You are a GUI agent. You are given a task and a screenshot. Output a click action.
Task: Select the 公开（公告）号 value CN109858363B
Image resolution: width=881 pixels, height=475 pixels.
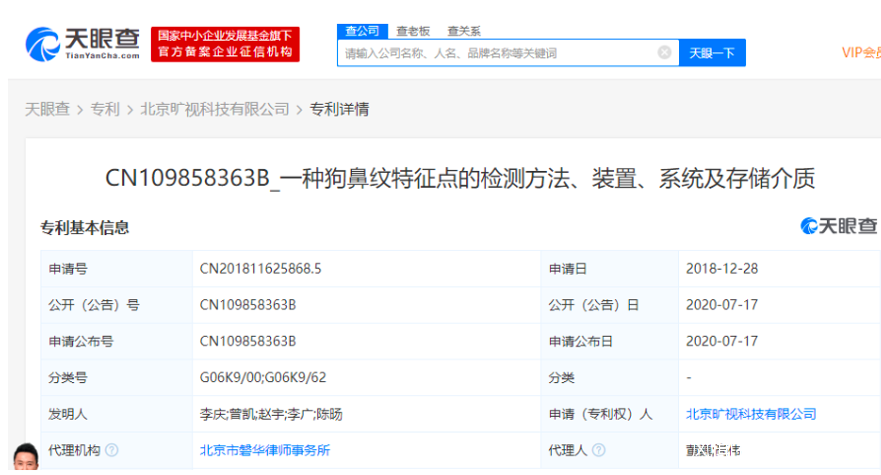(x=247, y=305)
